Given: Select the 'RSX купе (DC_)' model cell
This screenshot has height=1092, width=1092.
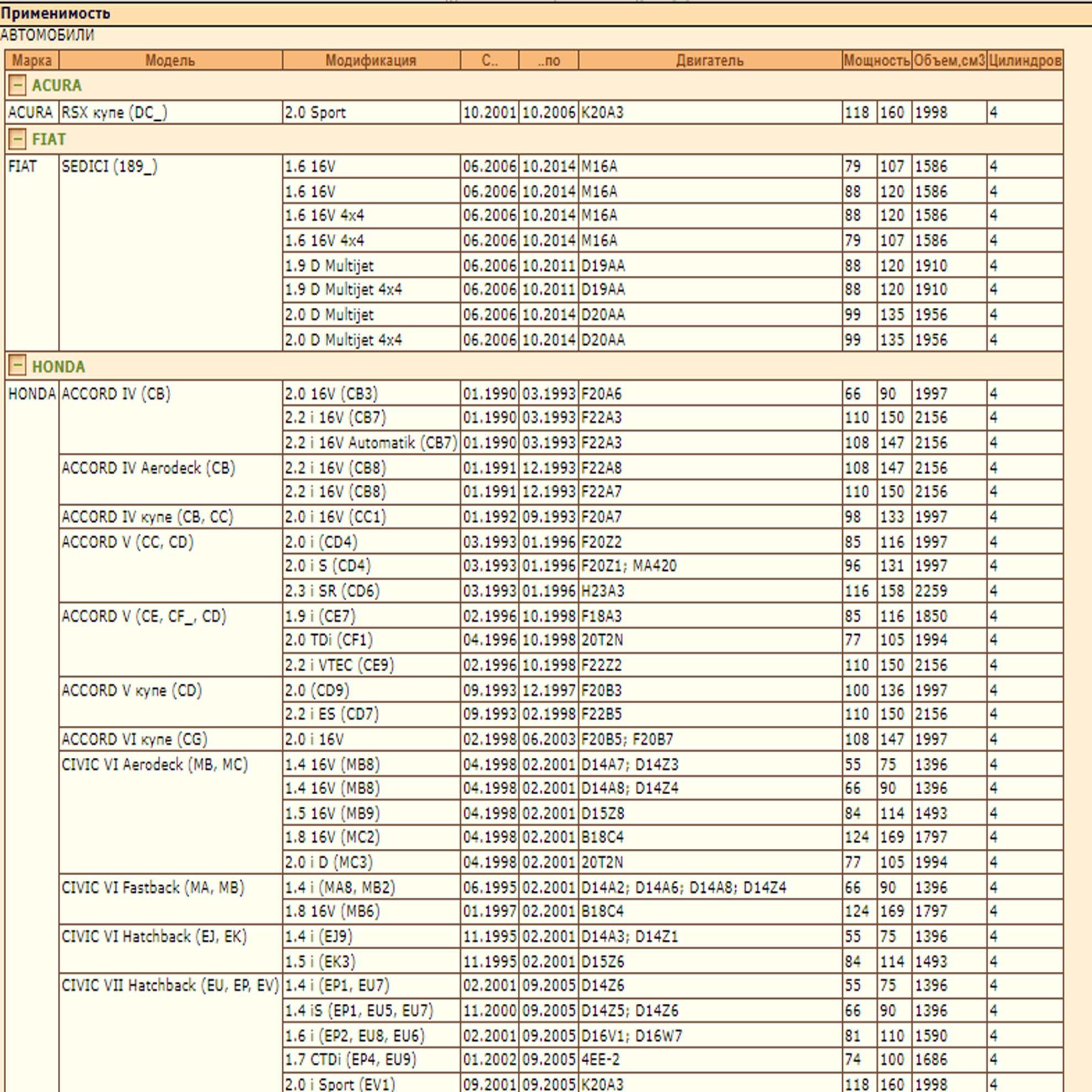Looking at the screenshot, I should pyautogui.click(x=170, y=113).
